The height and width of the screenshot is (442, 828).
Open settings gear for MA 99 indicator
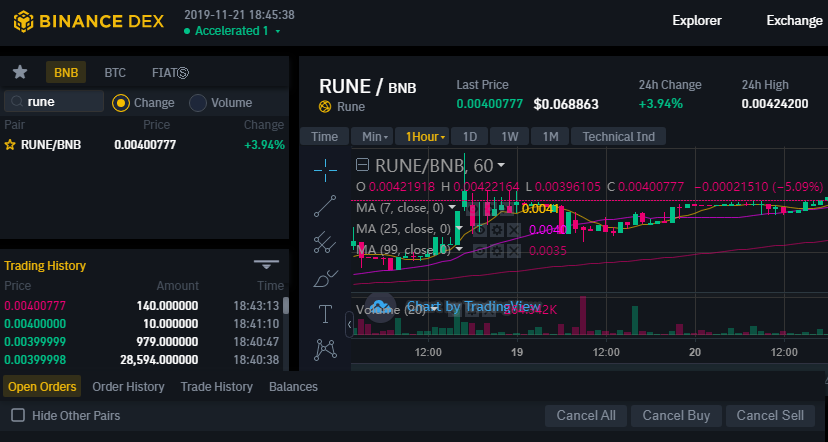tap(497, 250)
